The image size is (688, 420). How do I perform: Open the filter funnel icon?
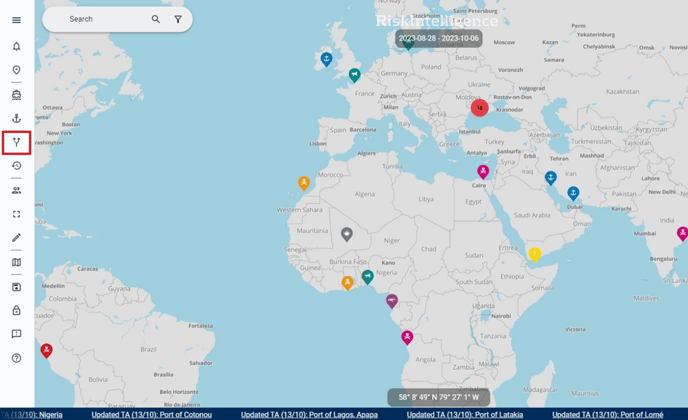[178, 19]
